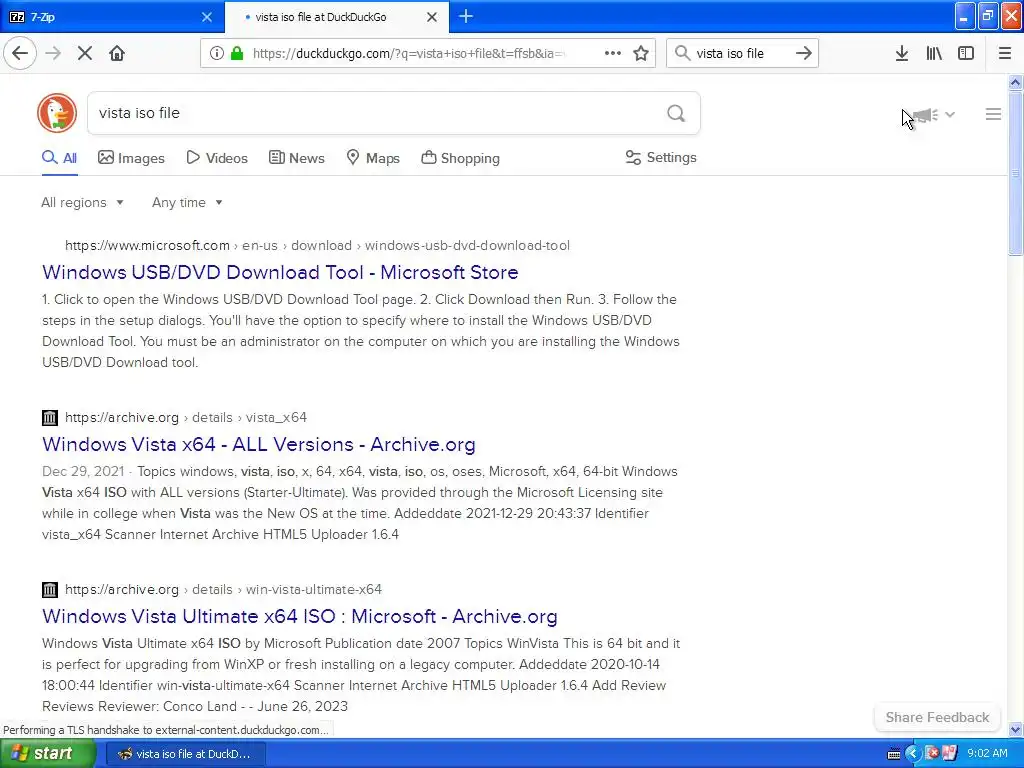Submit the Firefox search bar arrow
Image resolution: width=1024 pixels, height=768 pixels.
coord(804,53)
